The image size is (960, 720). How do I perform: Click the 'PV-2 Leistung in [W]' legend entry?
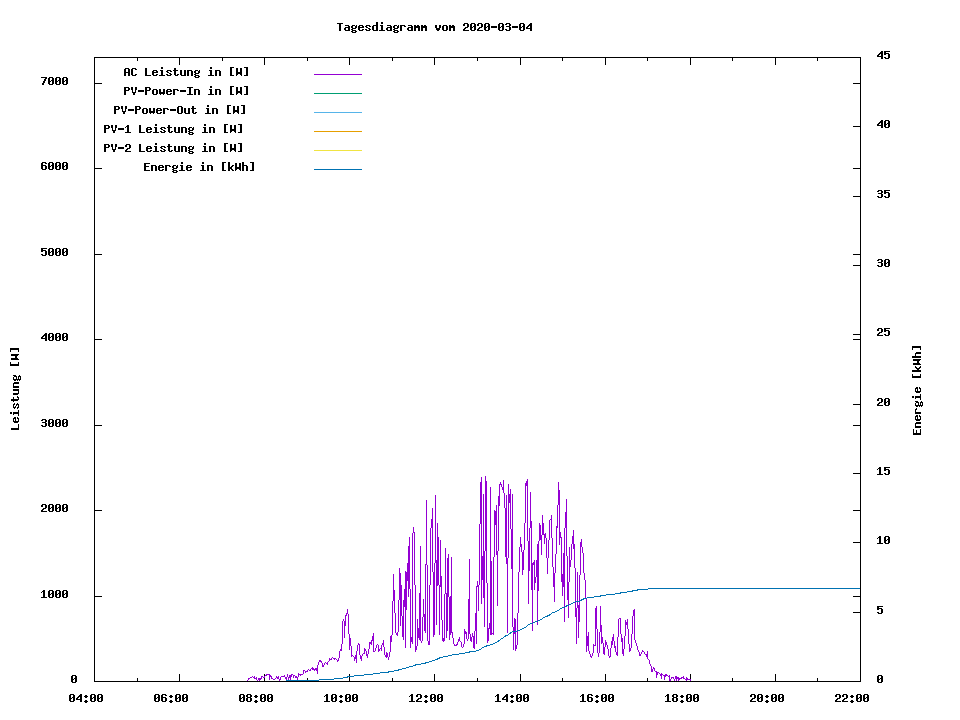173,148
